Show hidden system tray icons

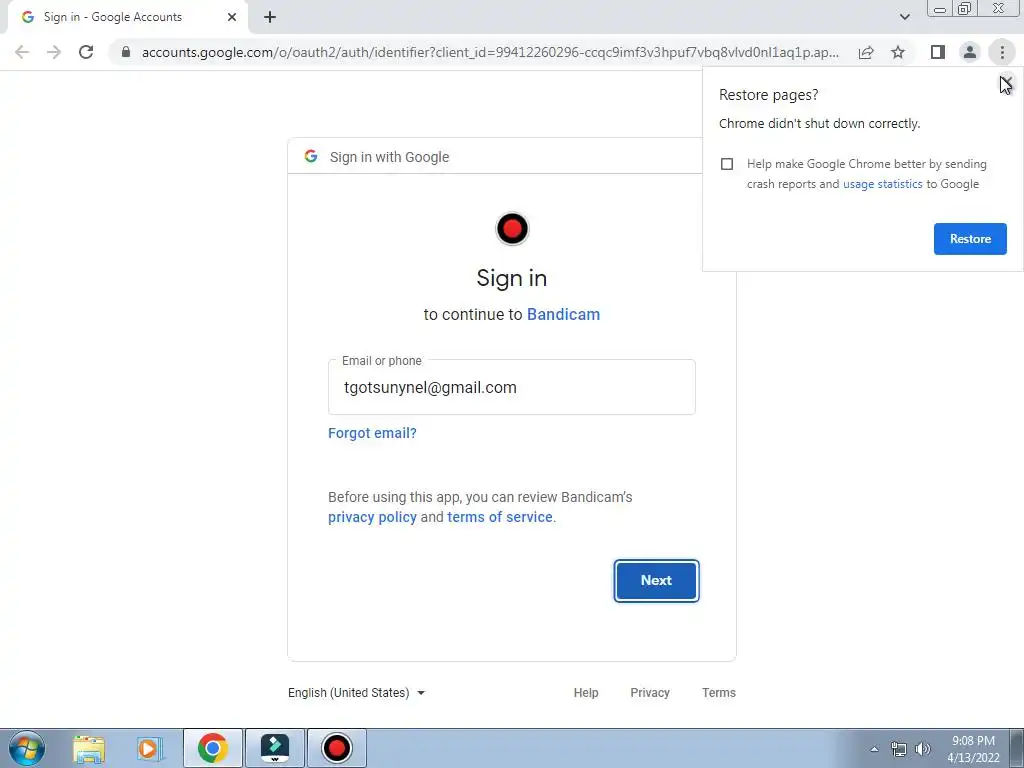pyautogui.click(x=874, y=749)
